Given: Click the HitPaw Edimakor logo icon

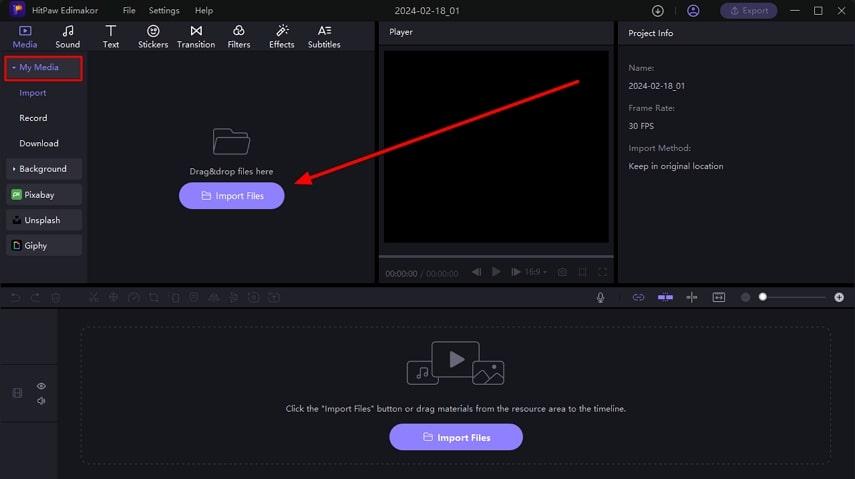Looking at the screenshot, I should coord(17,9).
